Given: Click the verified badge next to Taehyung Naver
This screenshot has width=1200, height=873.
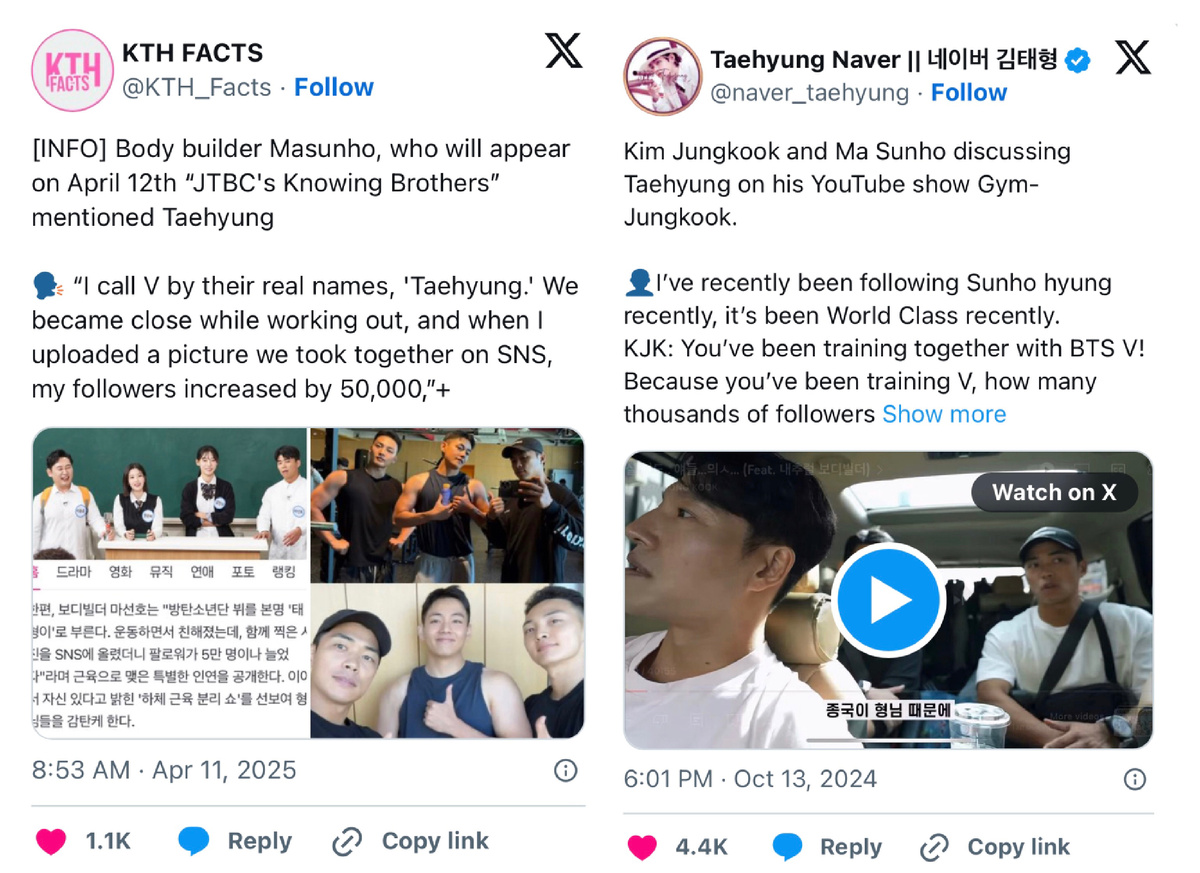Looking at the screenshot, I should pyautogui.click(x=1077, y=60).
